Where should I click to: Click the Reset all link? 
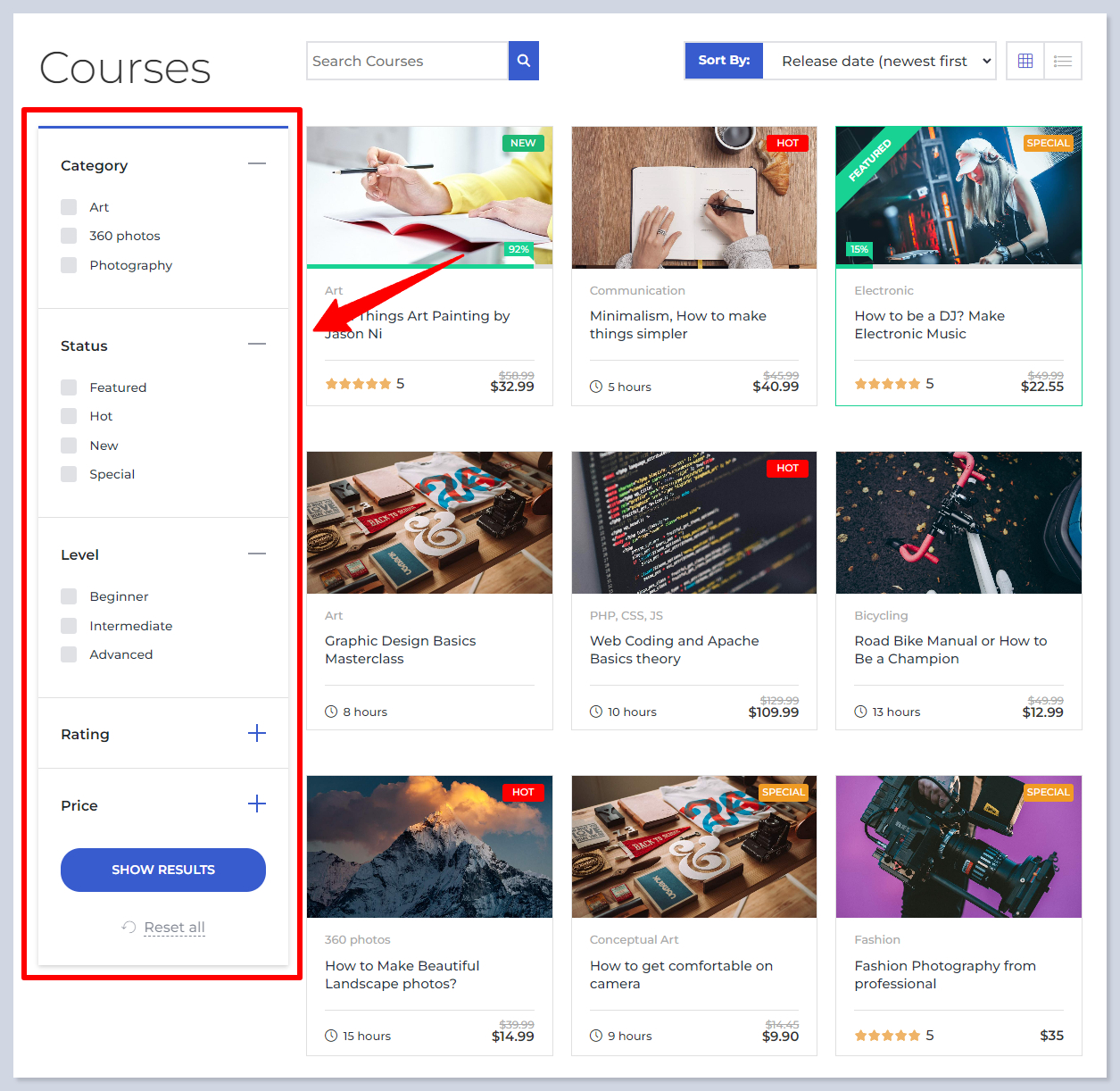click(x=175, y=928)
